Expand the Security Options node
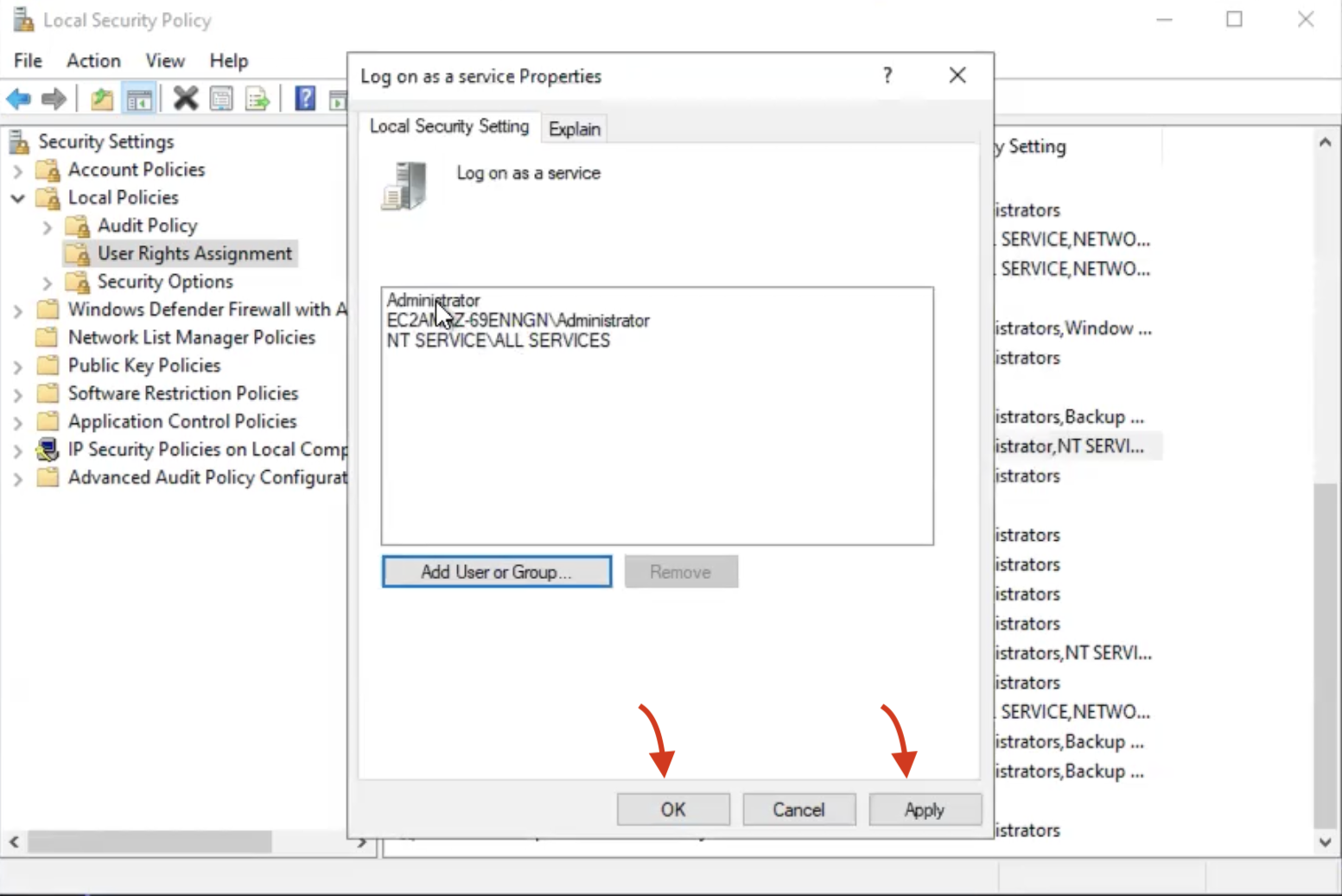 point(48,283)
